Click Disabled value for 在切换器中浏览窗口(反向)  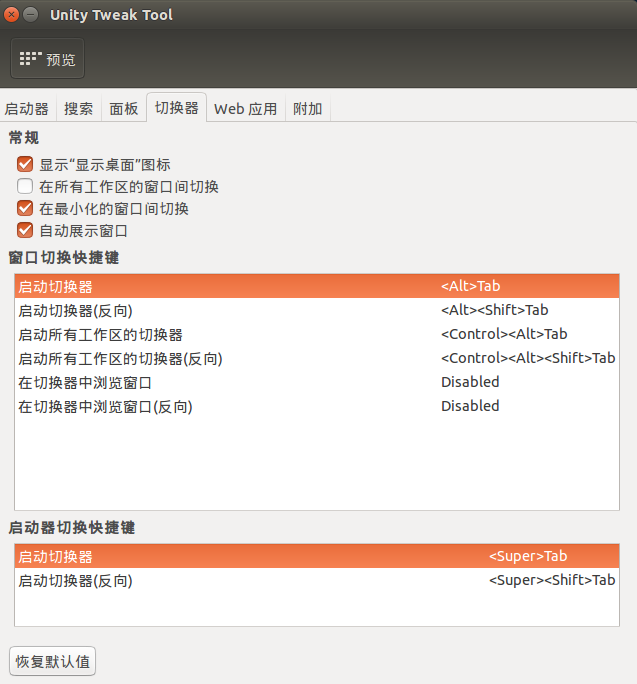[x=470, y=406]
